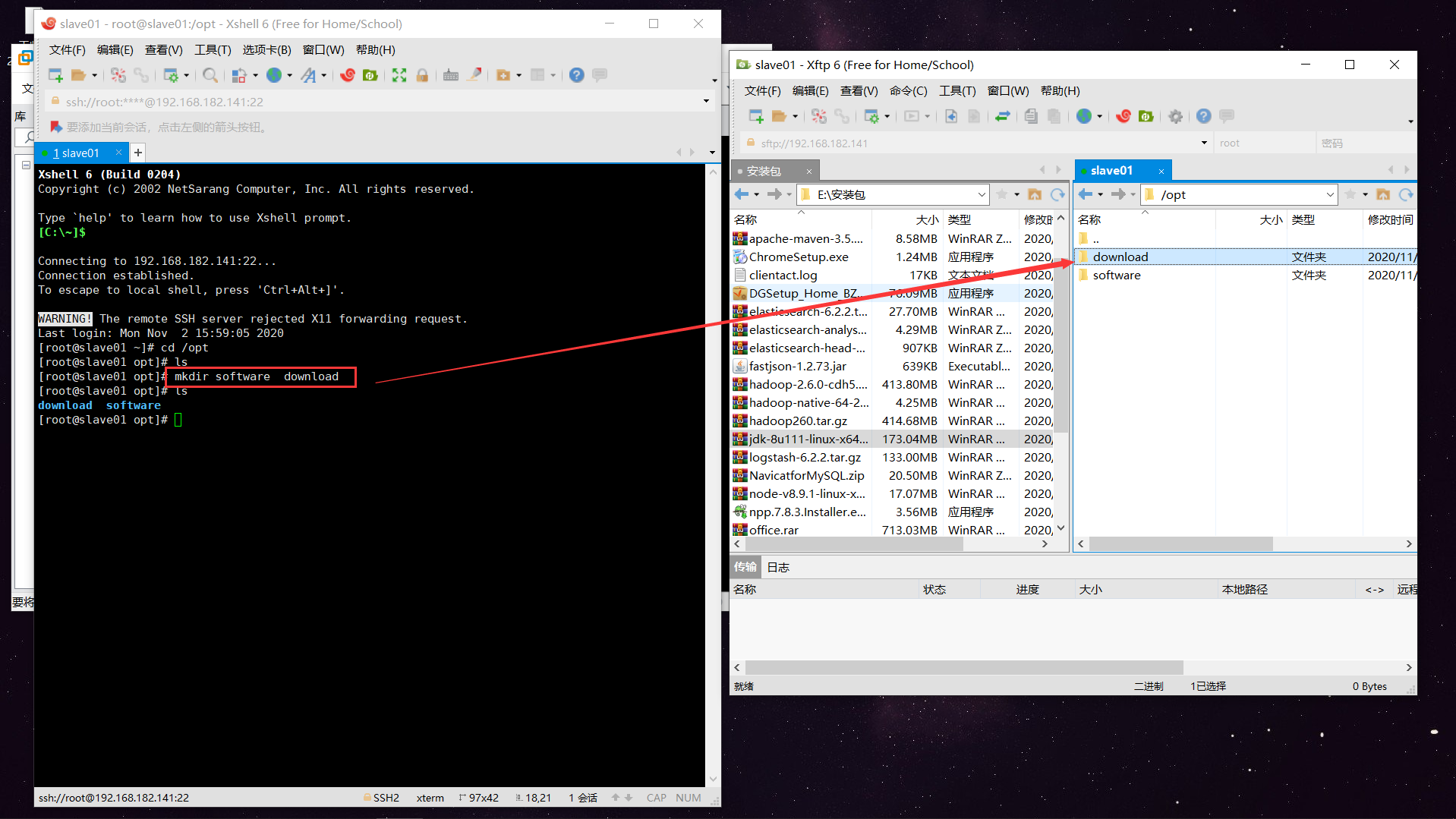Click the 密码 password field in Xftp
Screen dimensions: 1456x819
pos(1366,143)
